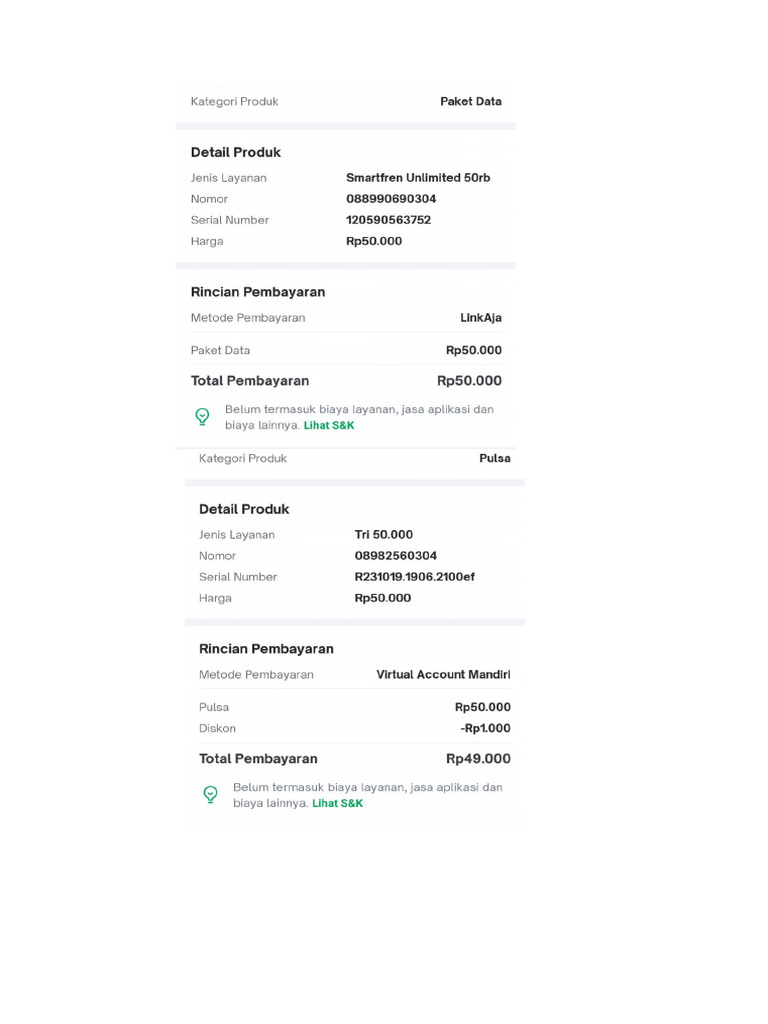Click the Paket Data product category value

(471, 102)
